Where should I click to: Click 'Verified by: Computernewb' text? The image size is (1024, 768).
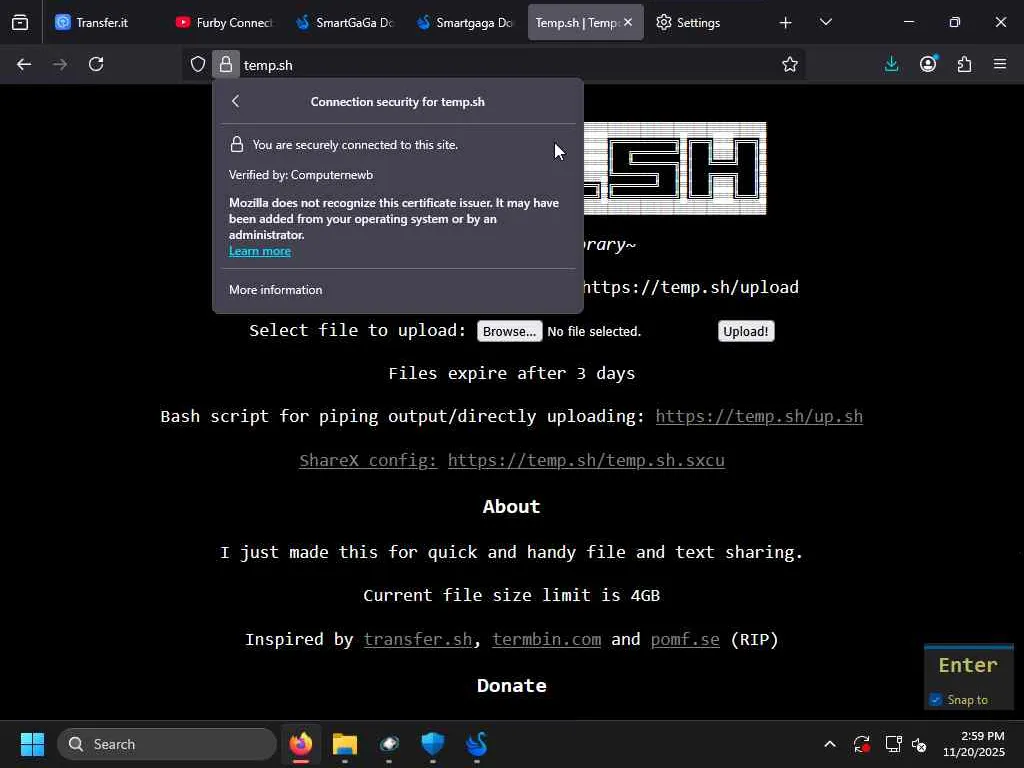pyautogui.click(x=301, y=175)
